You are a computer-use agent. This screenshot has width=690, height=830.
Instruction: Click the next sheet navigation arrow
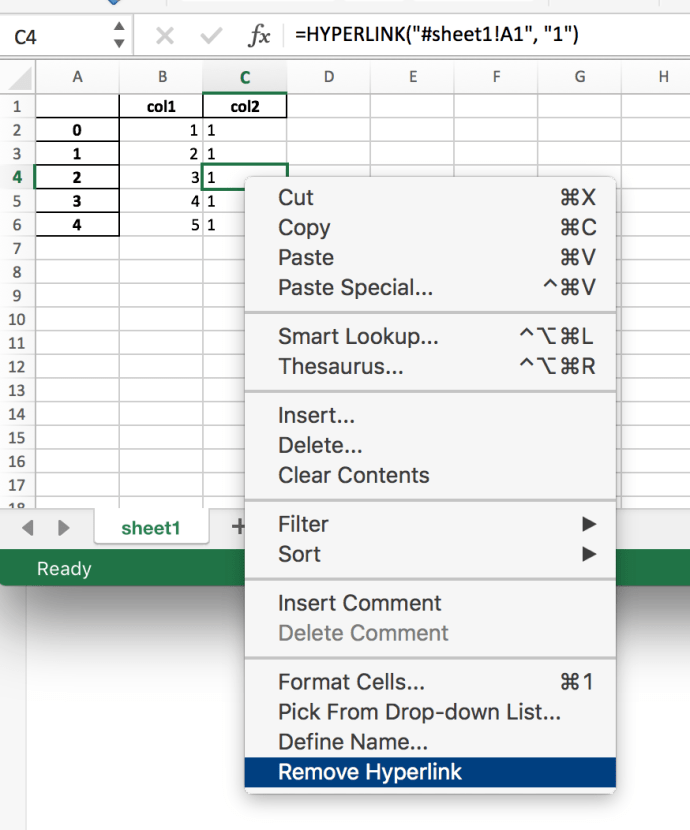[63, 527]
